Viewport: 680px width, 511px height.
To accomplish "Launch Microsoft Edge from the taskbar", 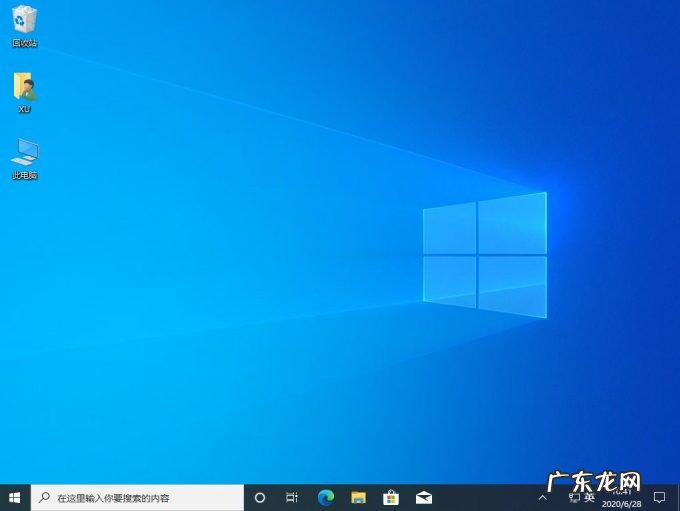I will point(325,497).
